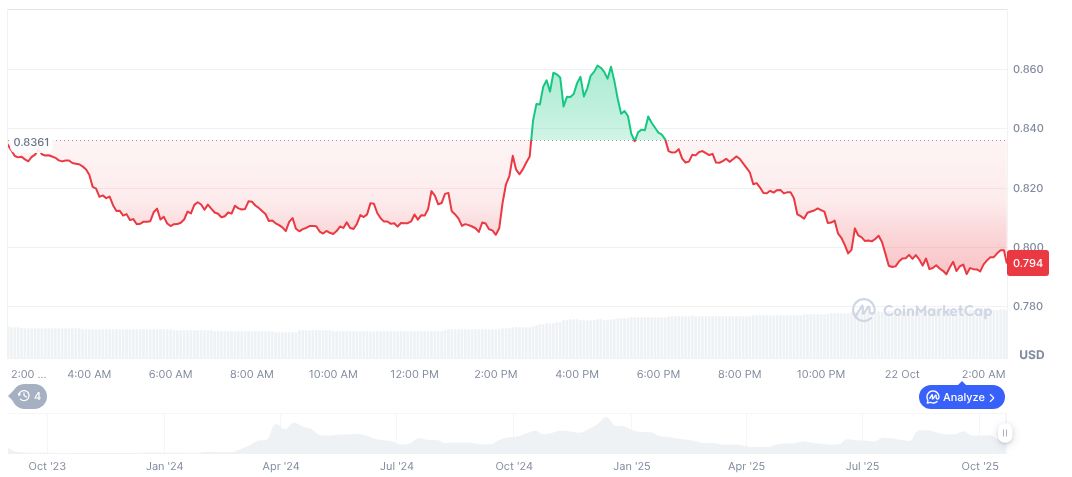Click the USD currency label
The image size is (1072, 477).
1031,355
